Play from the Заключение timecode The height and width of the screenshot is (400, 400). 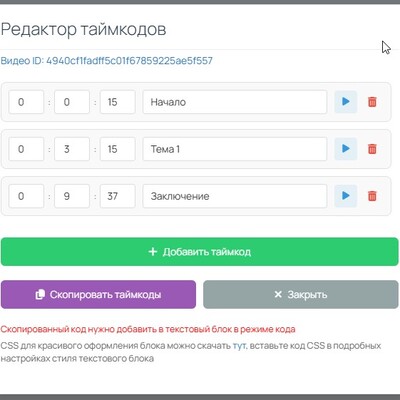click(x=346, y=196)
